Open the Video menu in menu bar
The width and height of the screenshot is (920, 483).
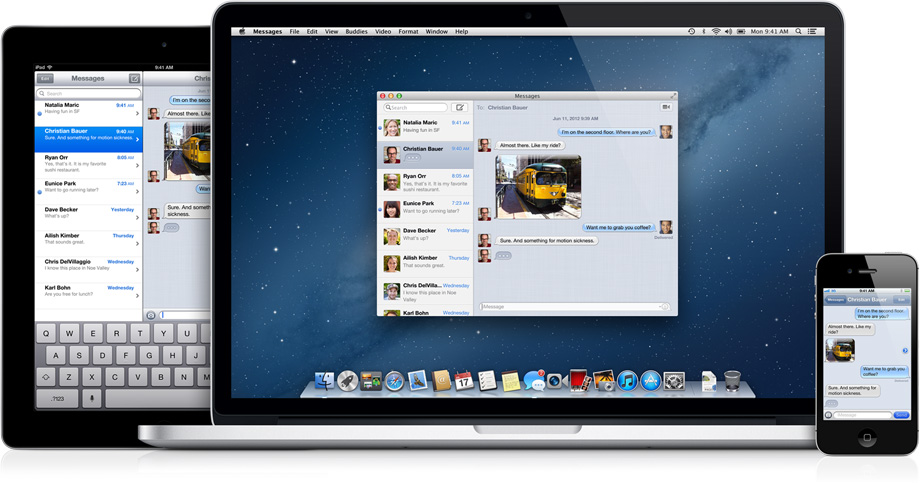(x=383, y=32)
